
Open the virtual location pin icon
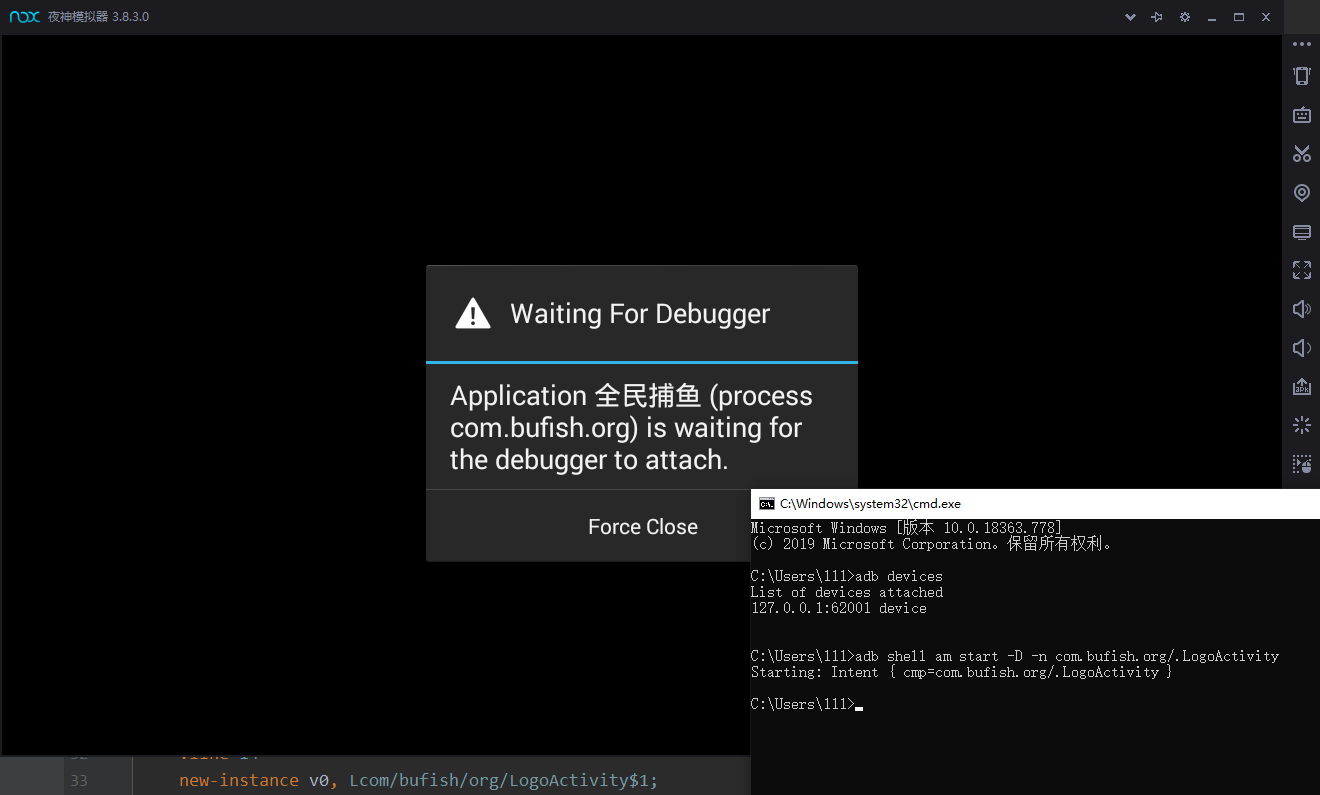[x=1301, y=193]
